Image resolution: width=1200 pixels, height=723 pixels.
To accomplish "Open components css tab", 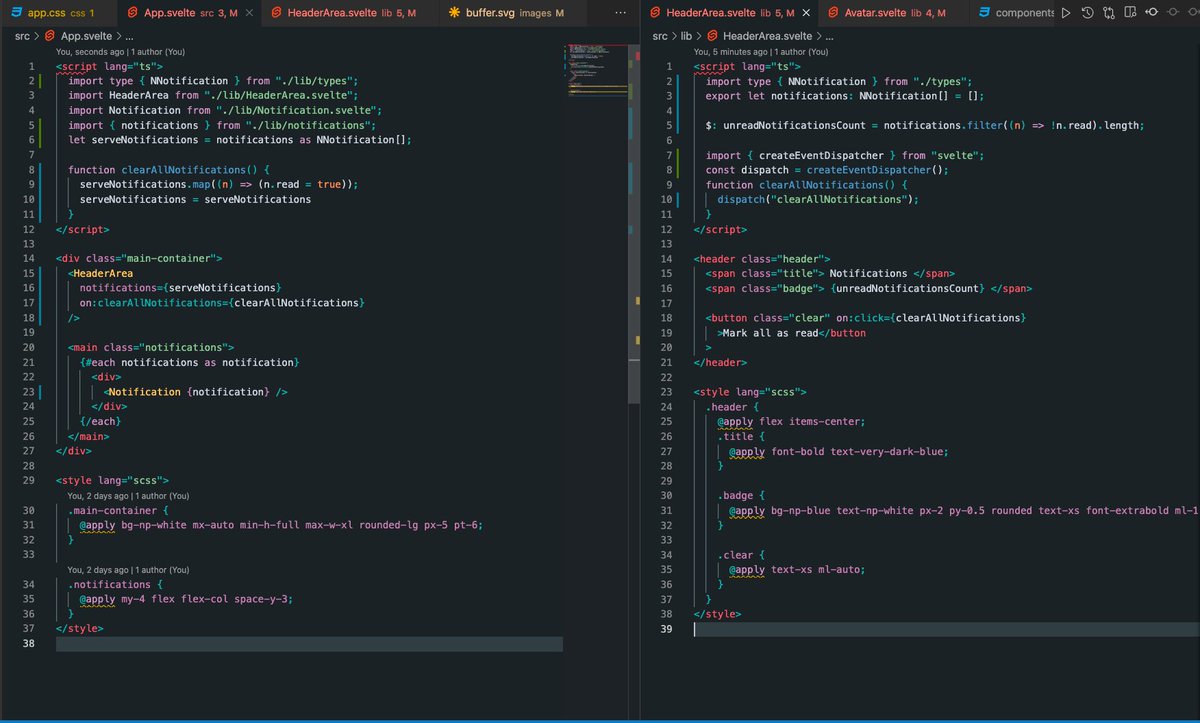I will tap(1012, 13).
